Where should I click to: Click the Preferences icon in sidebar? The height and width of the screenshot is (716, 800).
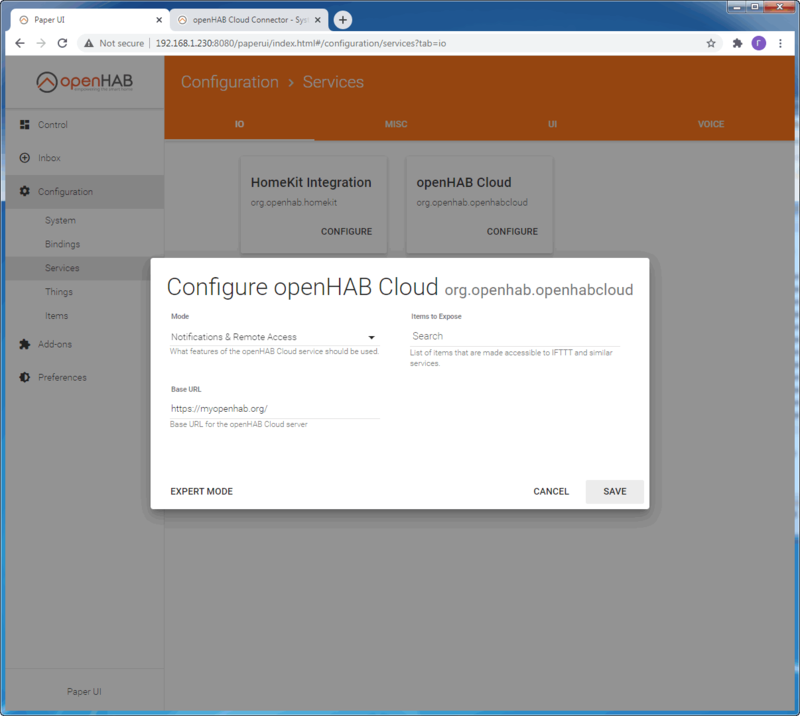[x=25, y=377]
